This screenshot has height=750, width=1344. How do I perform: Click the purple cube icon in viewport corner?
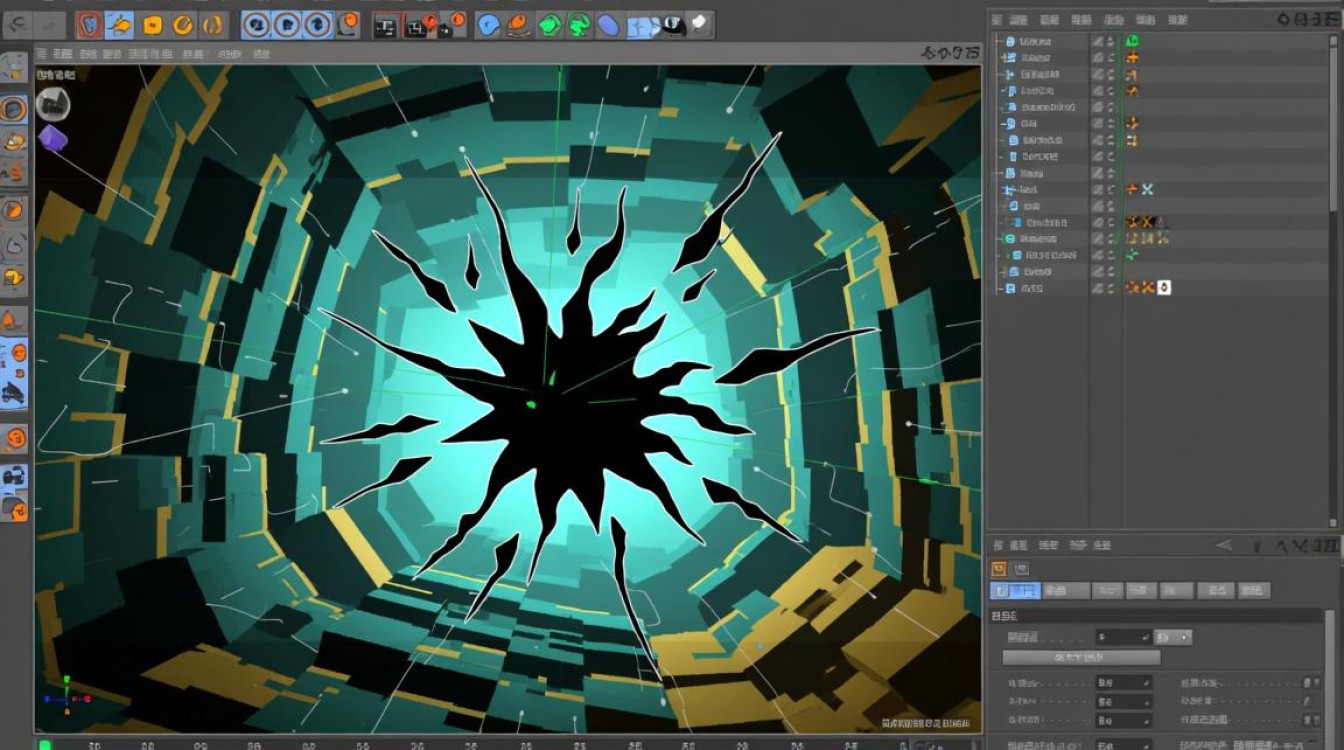click(52, 138)
